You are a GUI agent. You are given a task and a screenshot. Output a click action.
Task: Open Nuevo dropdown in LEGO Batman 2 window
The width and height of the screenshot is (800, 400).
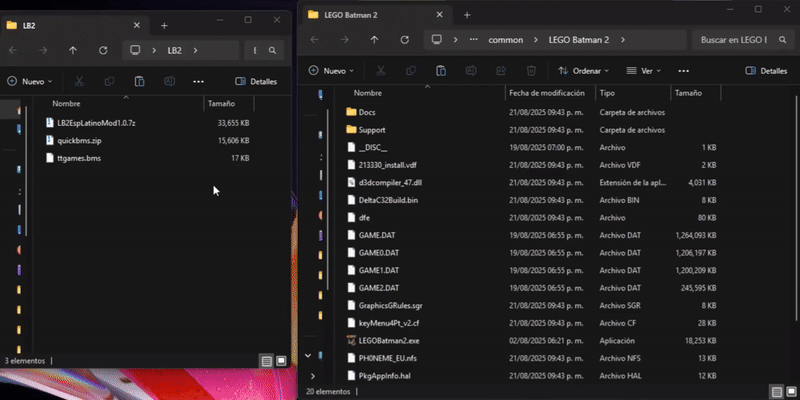click(x=332, y=71)
